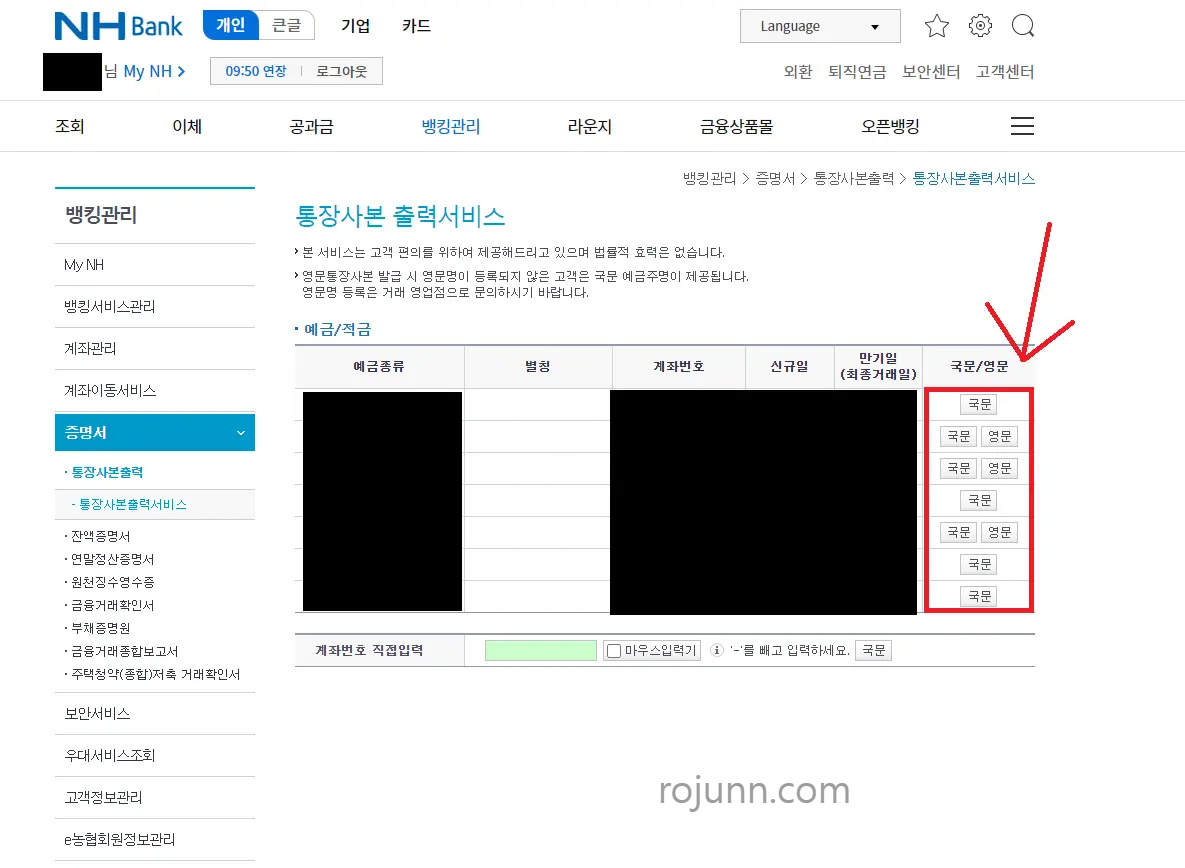The image size is (1185, 868).
Task: Open site search via magnifier icon
Action: click(x=1022, y=26)
